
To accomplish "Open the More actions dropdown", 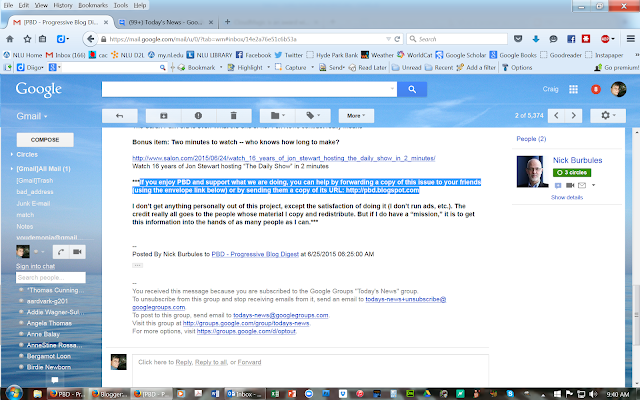I will pos(356,116).
